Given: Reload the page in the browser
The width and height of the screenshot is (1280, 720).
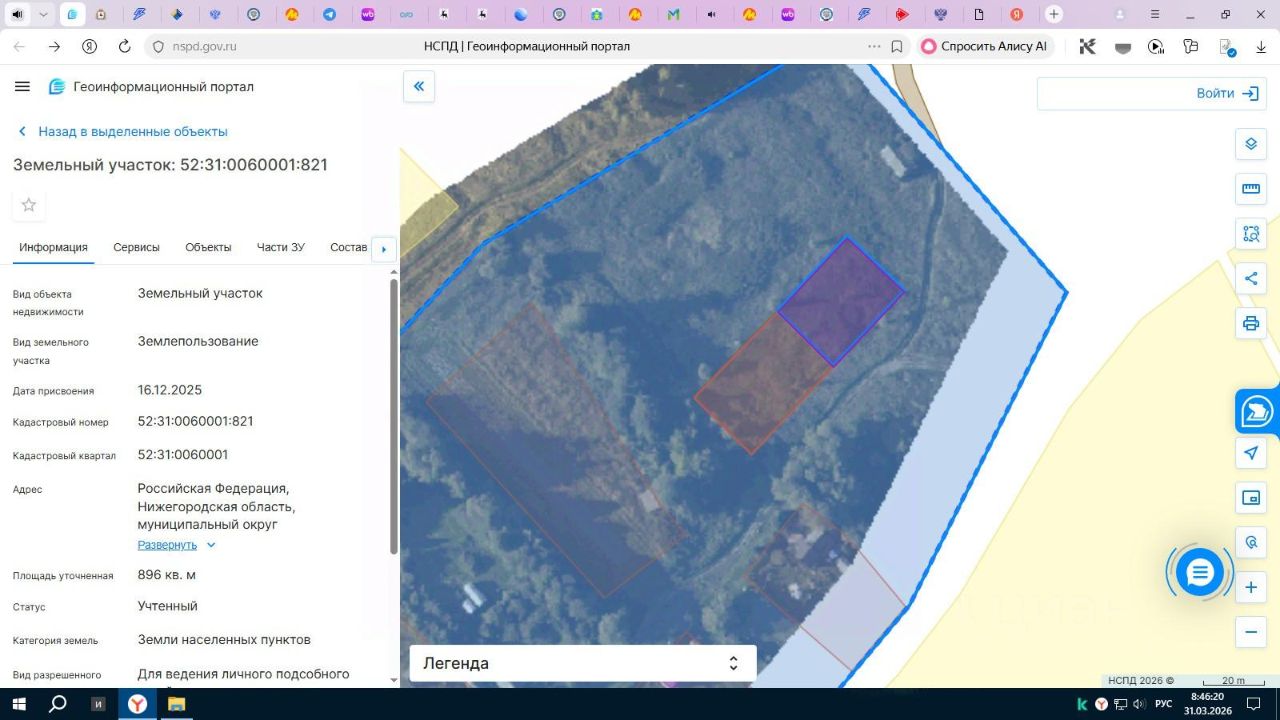Looking at the screenshot, I should pos(124,46).
